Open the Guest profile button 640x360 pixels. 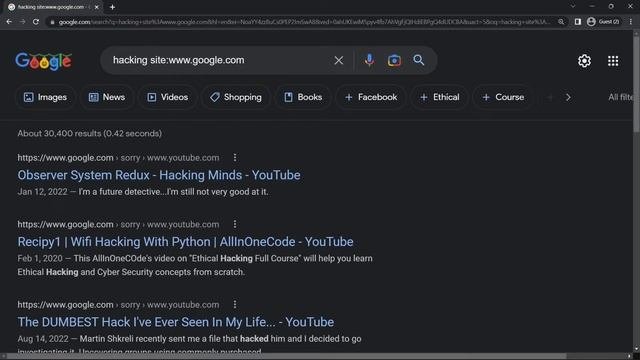click(603, 22)
